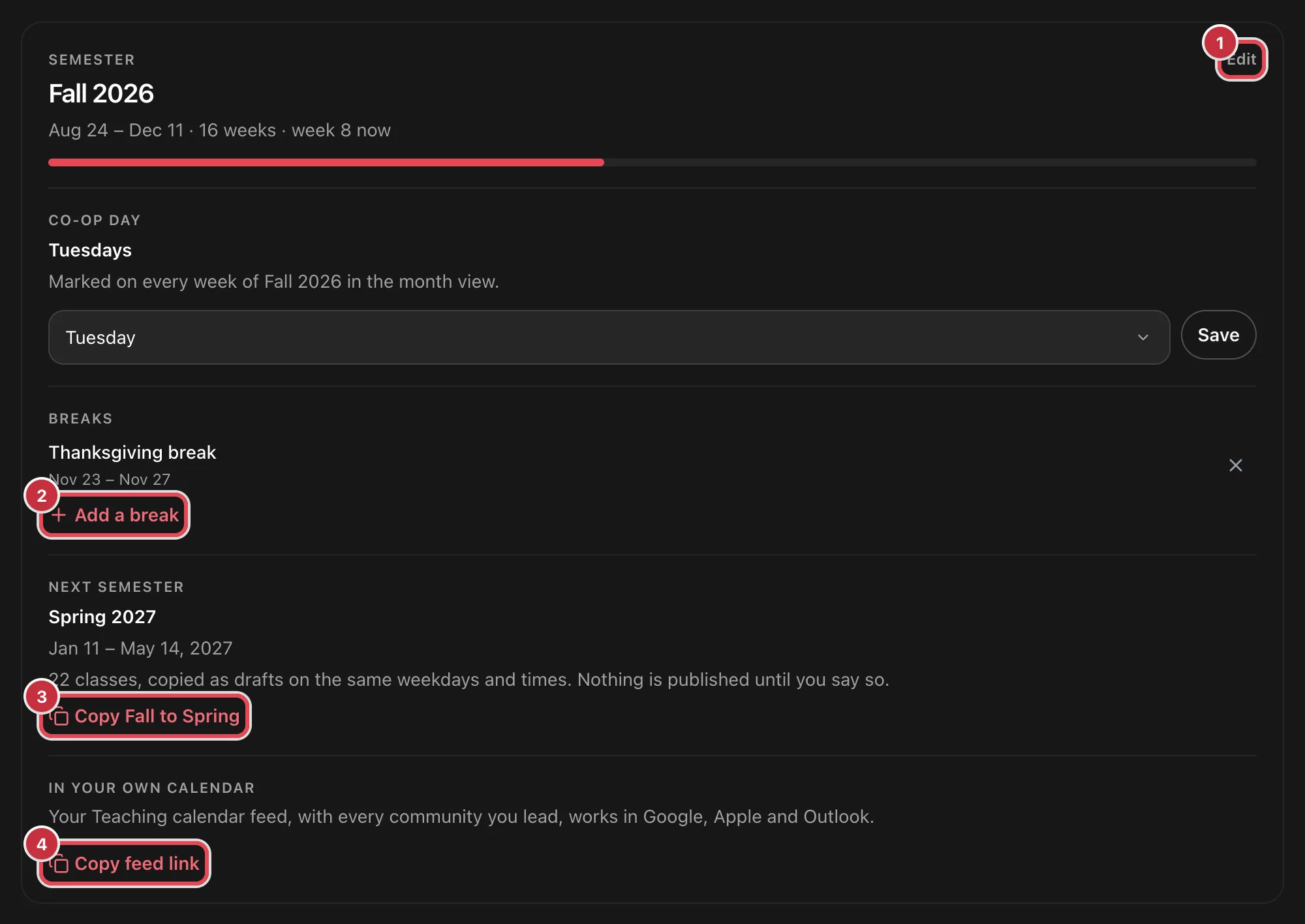Click the Thanksgiving break name
This screenshot has width=1305, height=924.
pos(132,452)
